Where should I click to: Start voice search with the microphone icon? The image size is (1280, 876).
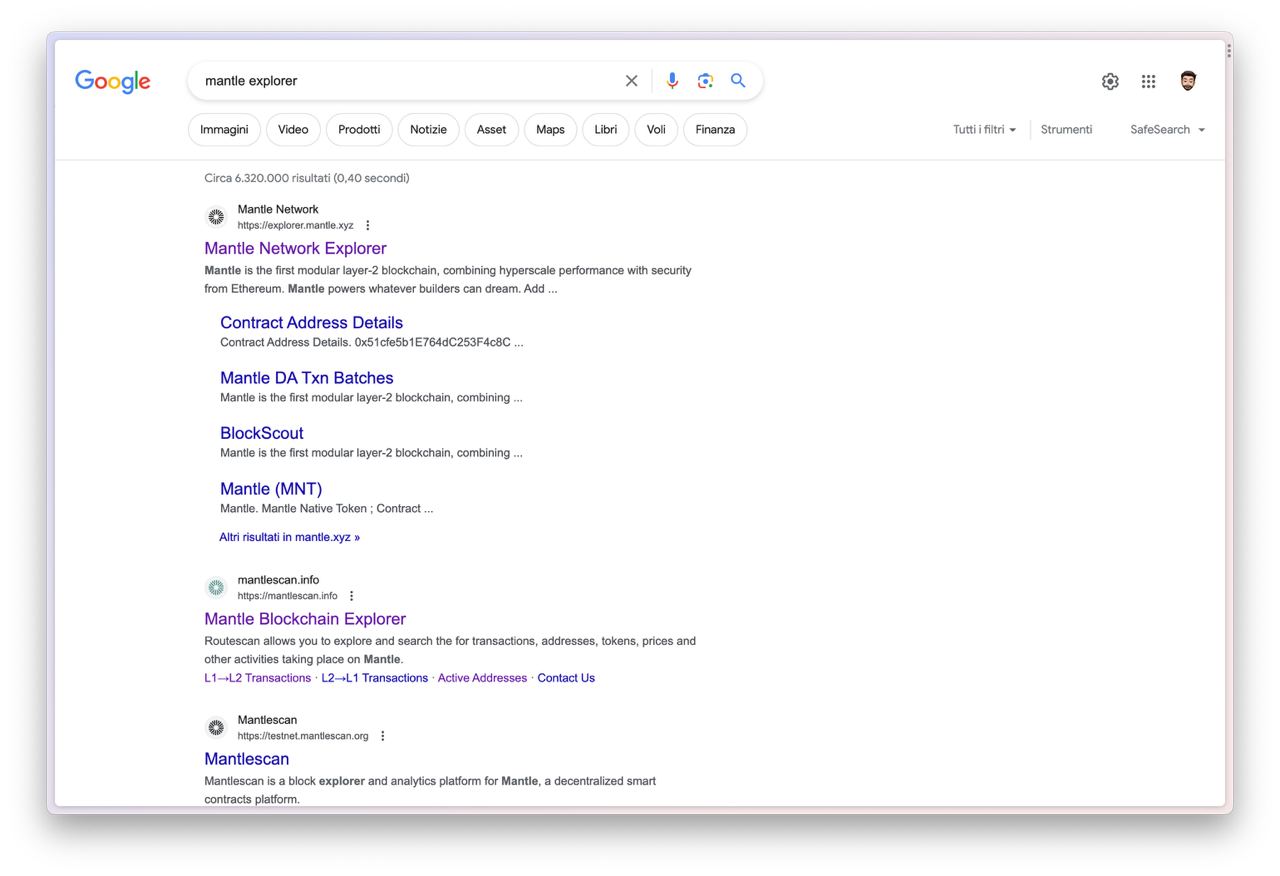pyautogui.click(x=672, y=81)
